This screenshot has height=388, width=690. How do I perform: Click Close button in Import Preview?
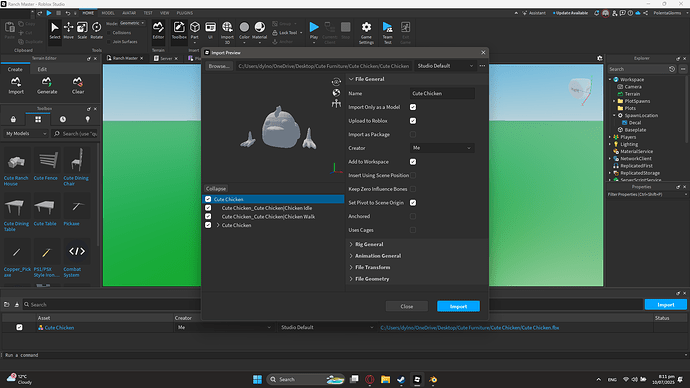407,306
